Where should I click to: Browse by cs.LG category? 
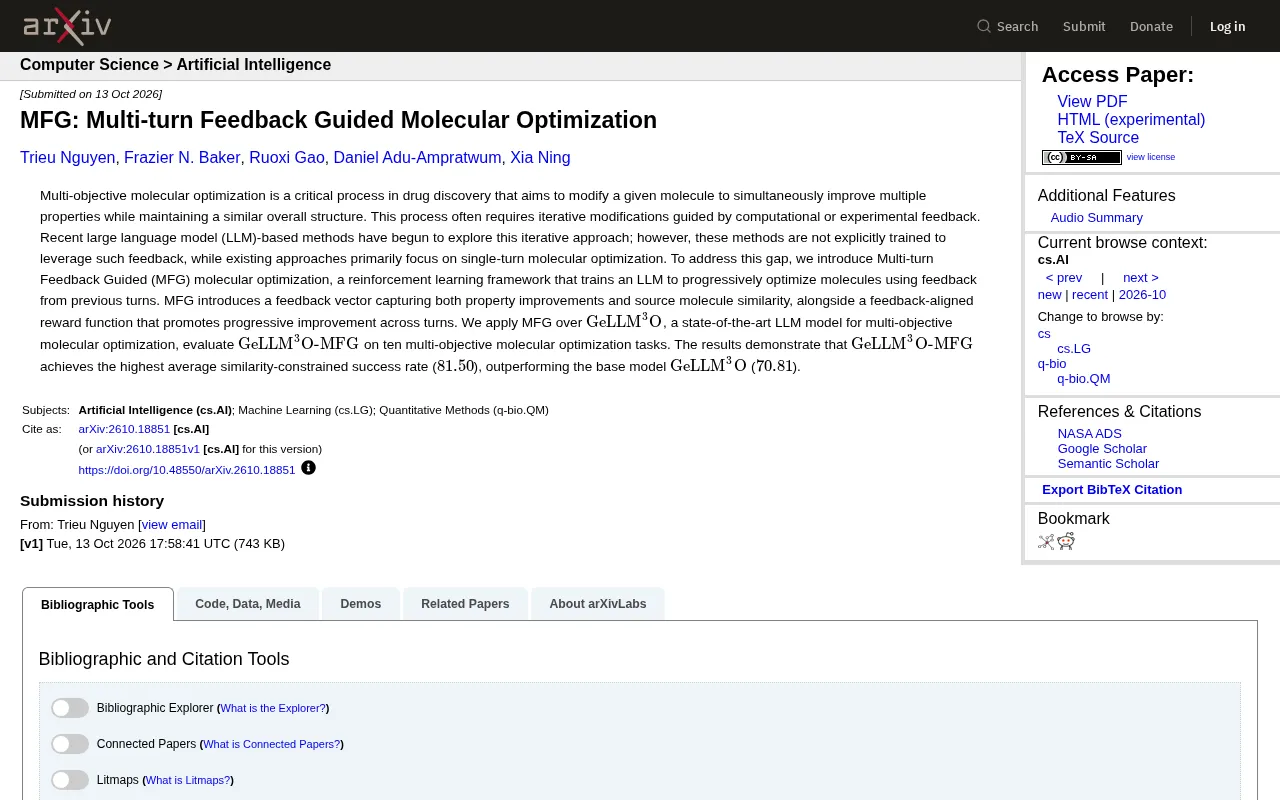click(x=1074, y=349)
